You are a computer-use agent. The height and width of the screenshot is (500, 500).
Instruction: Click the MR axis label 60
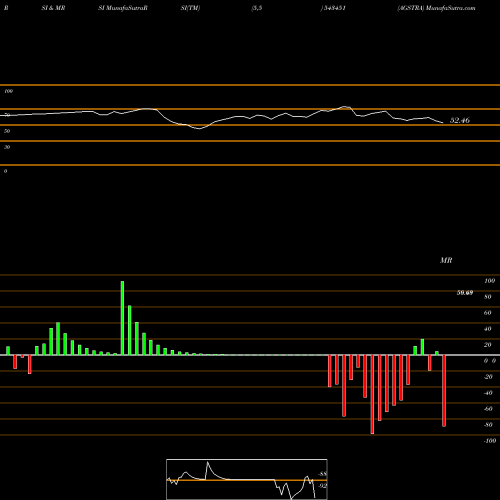[x=488, y=313]
